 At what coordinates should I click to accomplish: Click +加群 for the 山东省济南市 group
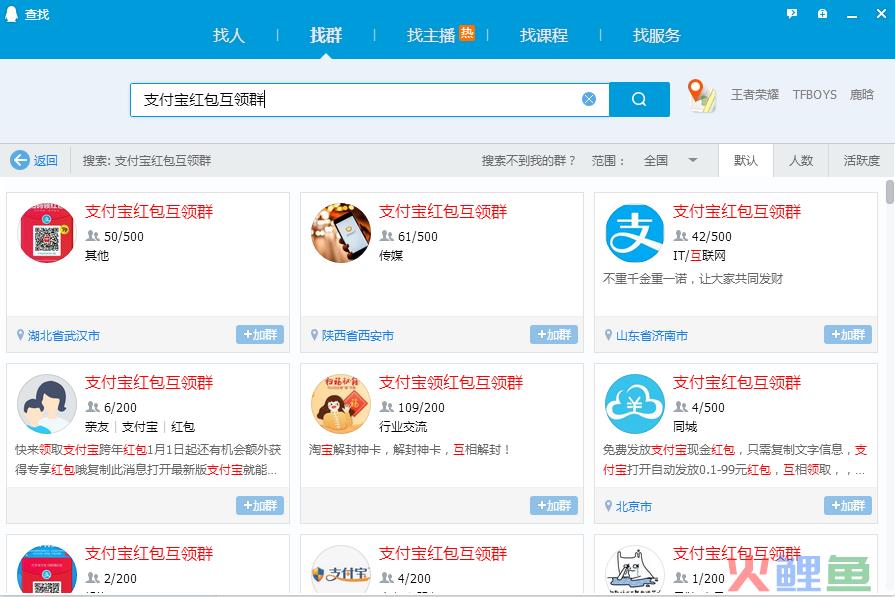pyautogui.click(x=848, y=334)
